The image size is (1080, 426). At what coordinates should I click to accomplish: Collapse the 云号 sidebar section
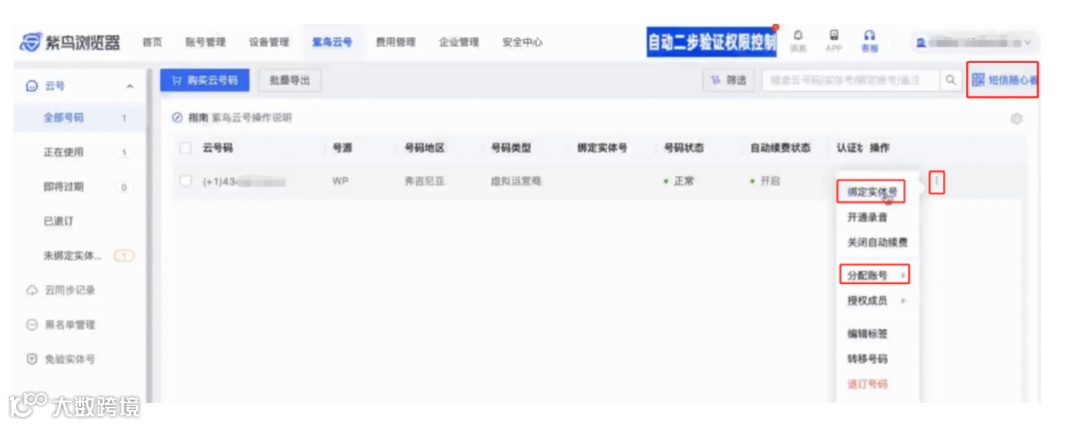[129, 86]
